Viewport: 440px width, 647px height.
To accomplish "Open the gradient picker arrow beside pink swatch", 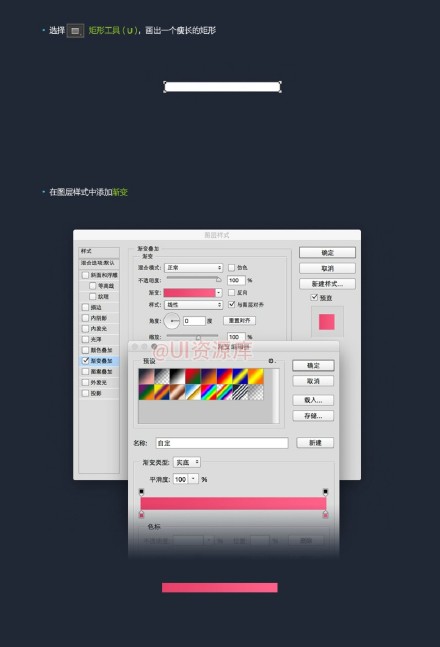I will click(219, 293).
